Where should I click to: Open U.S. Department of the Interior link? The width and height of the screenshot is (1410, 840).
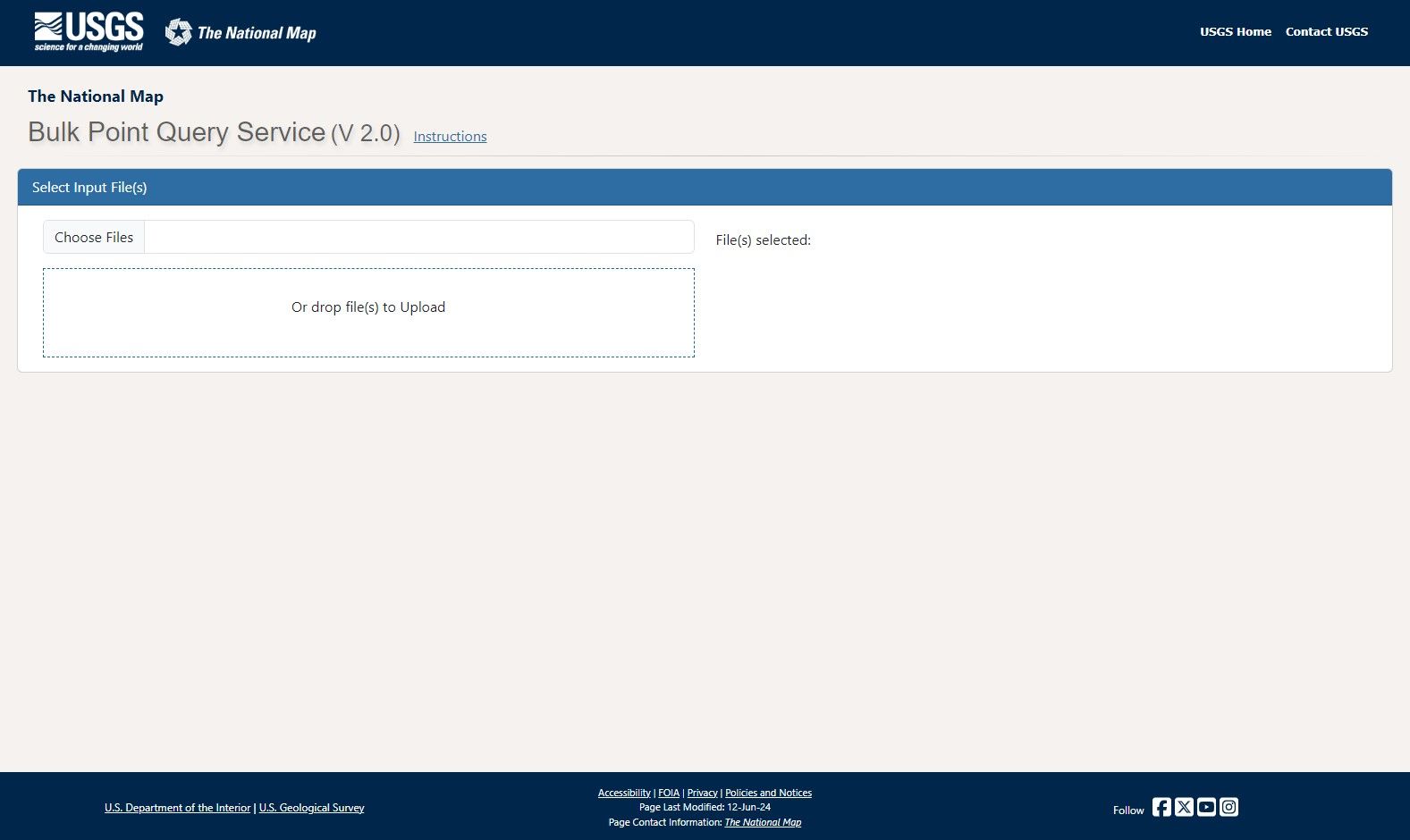point(177,808)
